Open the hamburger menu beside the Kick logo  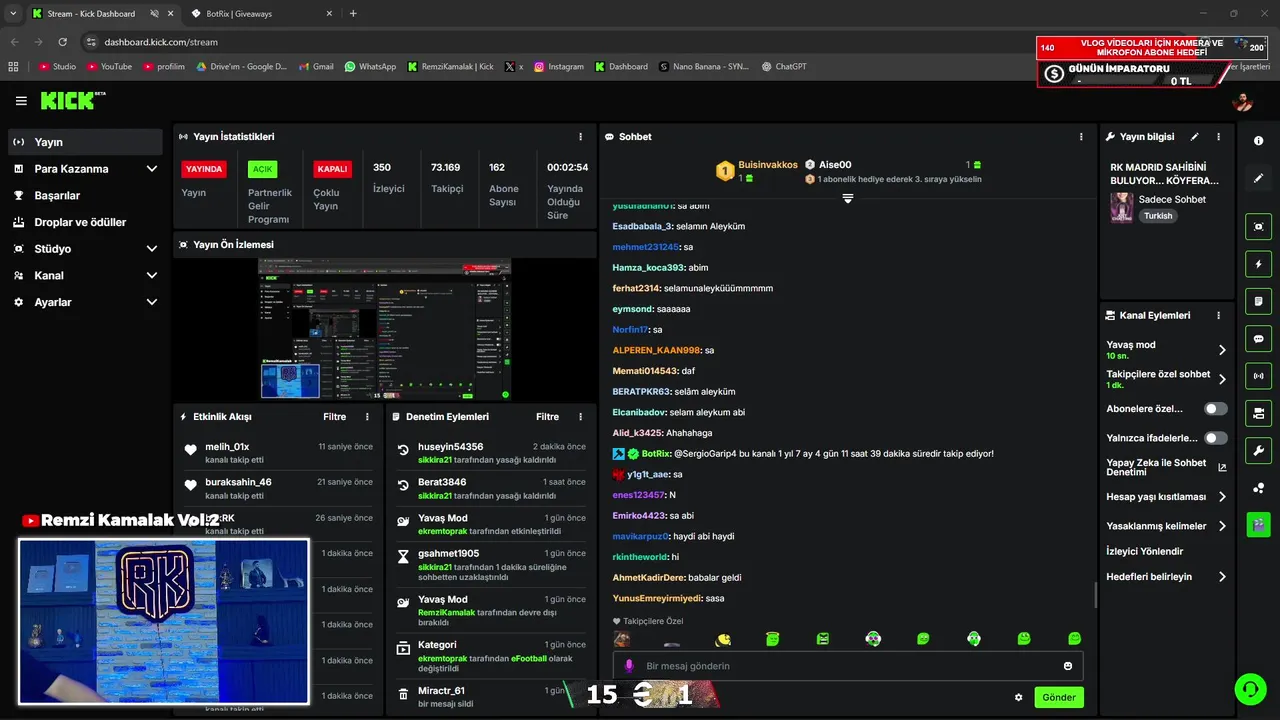point(21,101)
